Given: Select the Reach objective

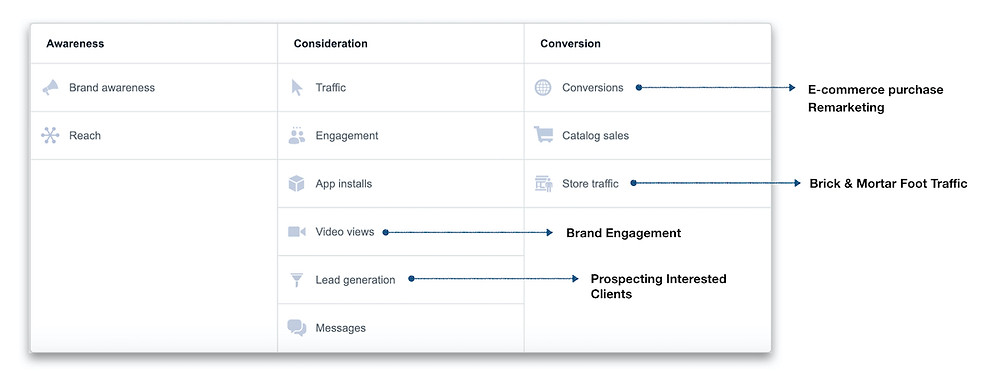Looking at the screenshot, I should [x=85, y=136].
